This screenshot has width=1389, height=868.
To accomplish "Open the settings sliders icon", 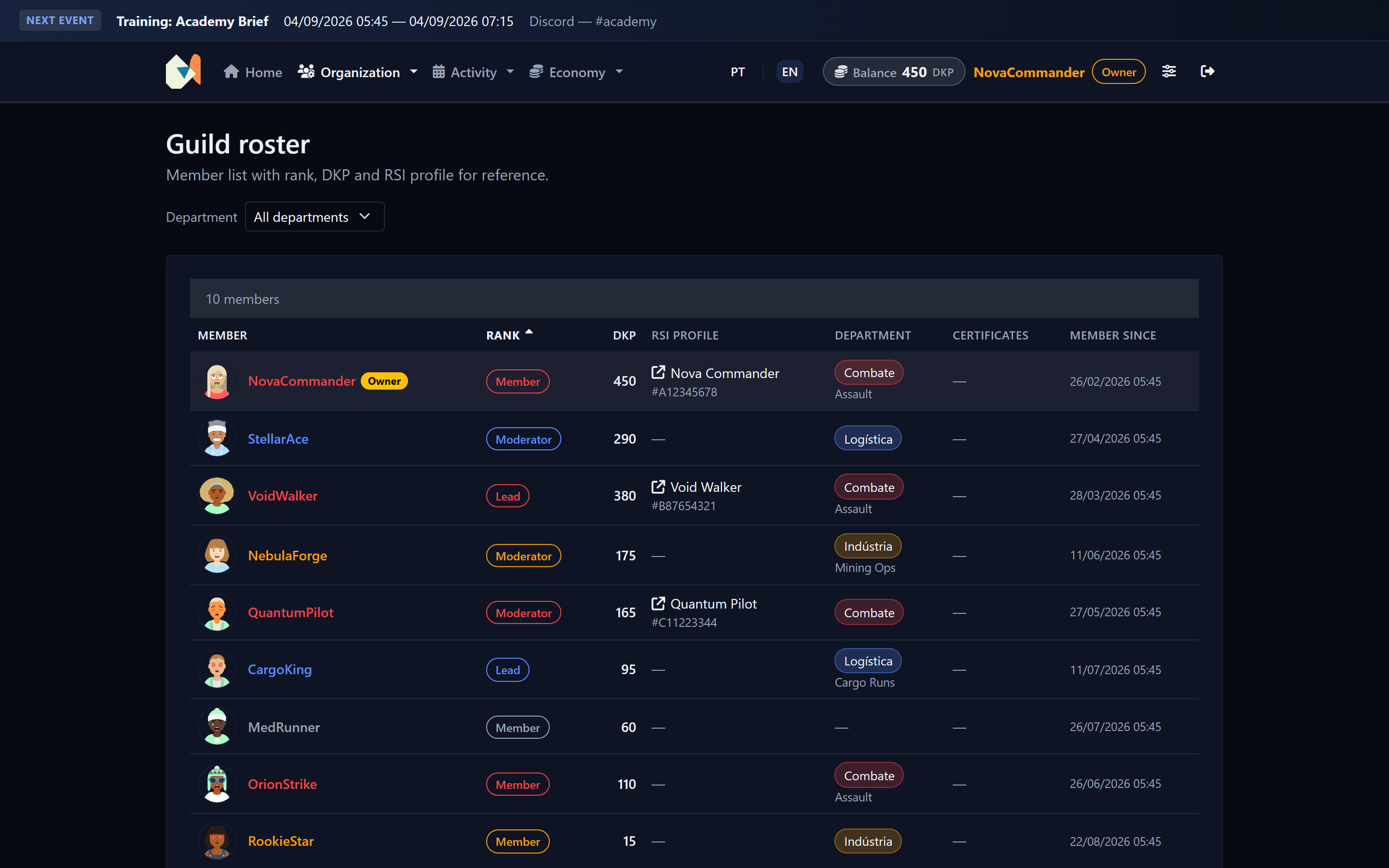I will 1169,71.
